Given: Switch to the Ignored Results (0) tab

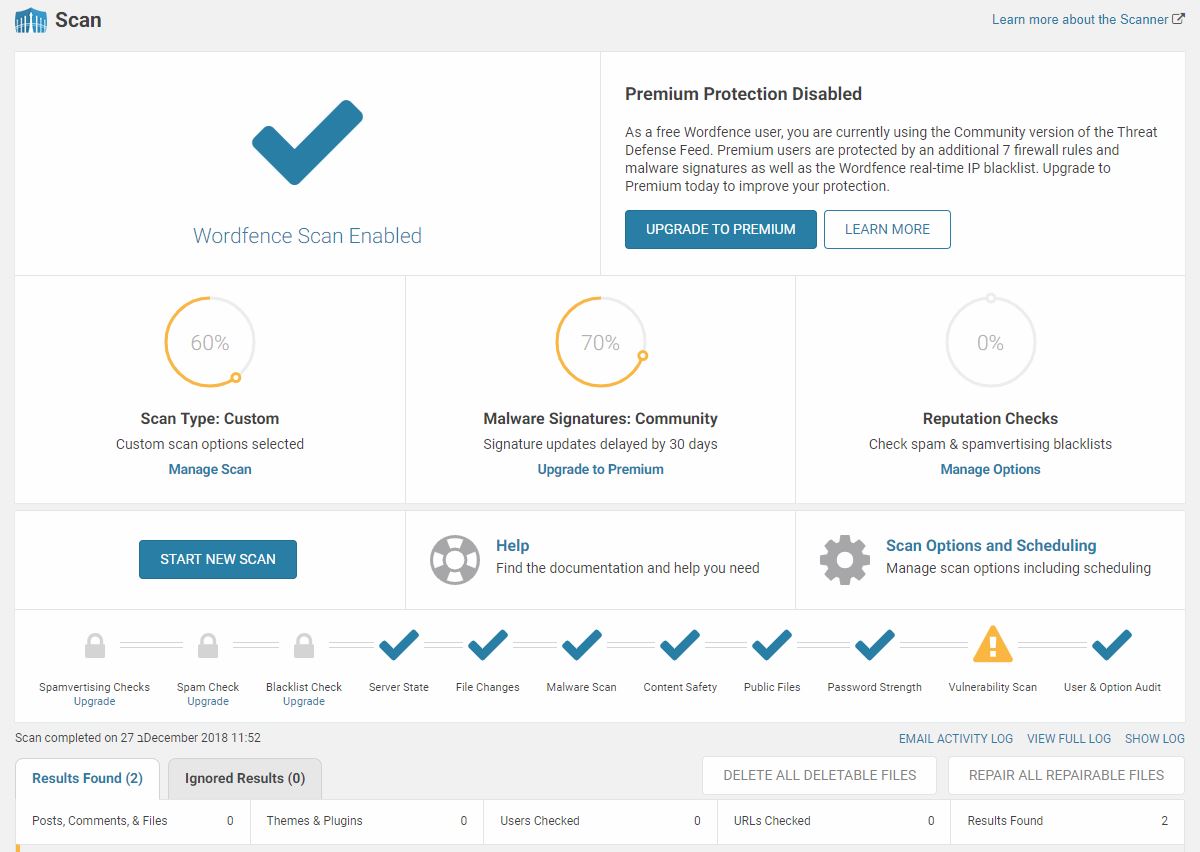Looking at the screenshot, I should [x=245, y=778].
